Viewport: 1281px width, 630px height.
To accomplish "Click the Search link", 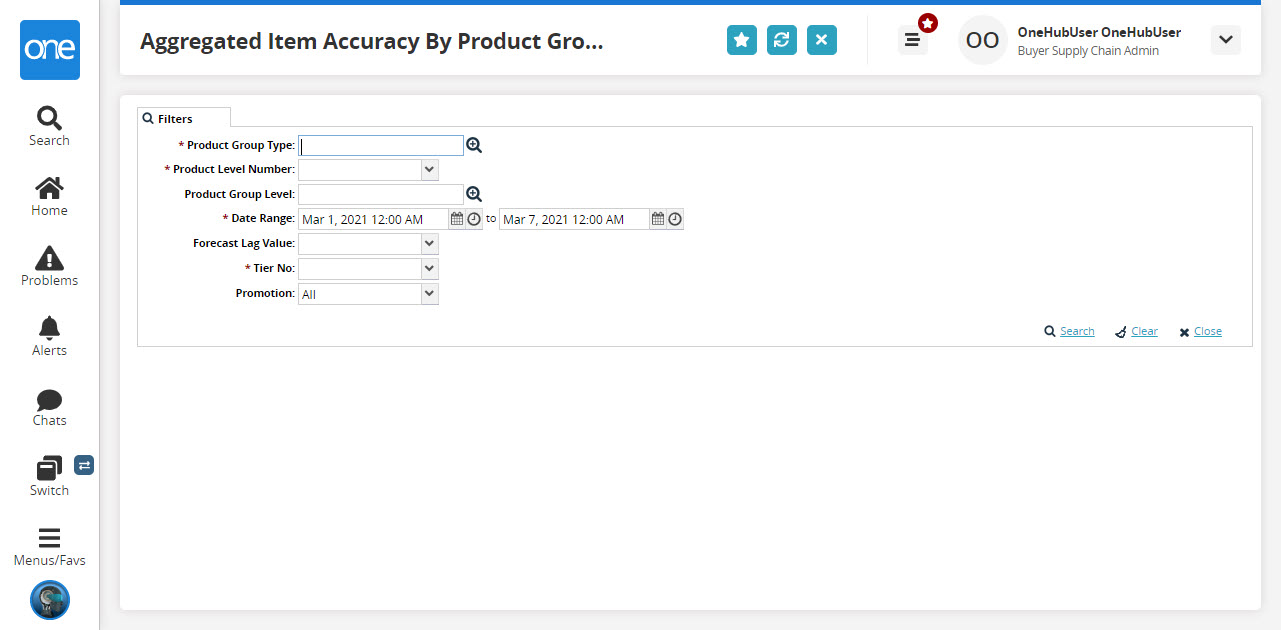I will pos(1077,331).
